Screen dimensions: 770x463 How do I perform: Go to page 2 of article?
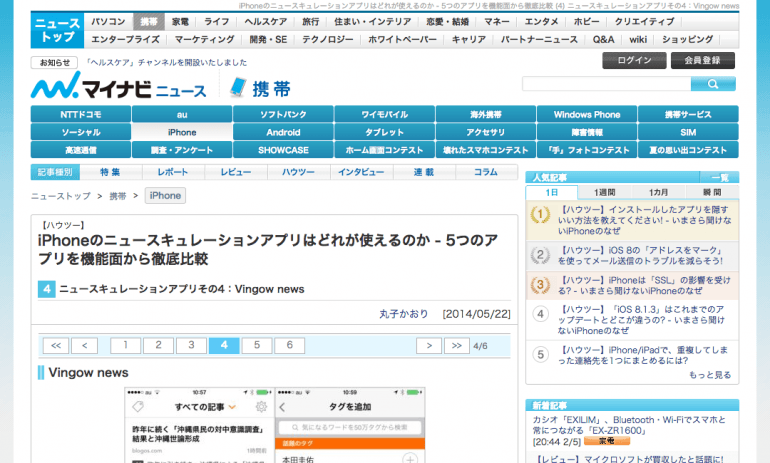click(158, 346)
